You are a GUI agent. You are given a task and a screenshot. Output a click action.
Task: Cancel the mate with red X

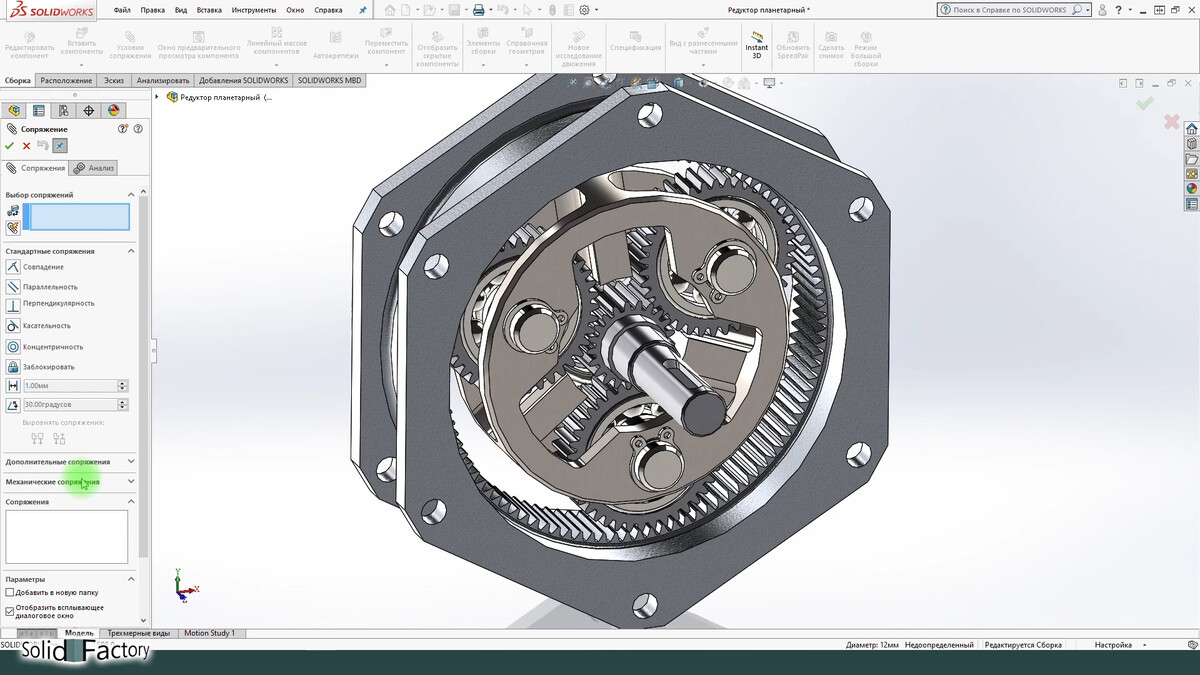(x=27, y=146)
